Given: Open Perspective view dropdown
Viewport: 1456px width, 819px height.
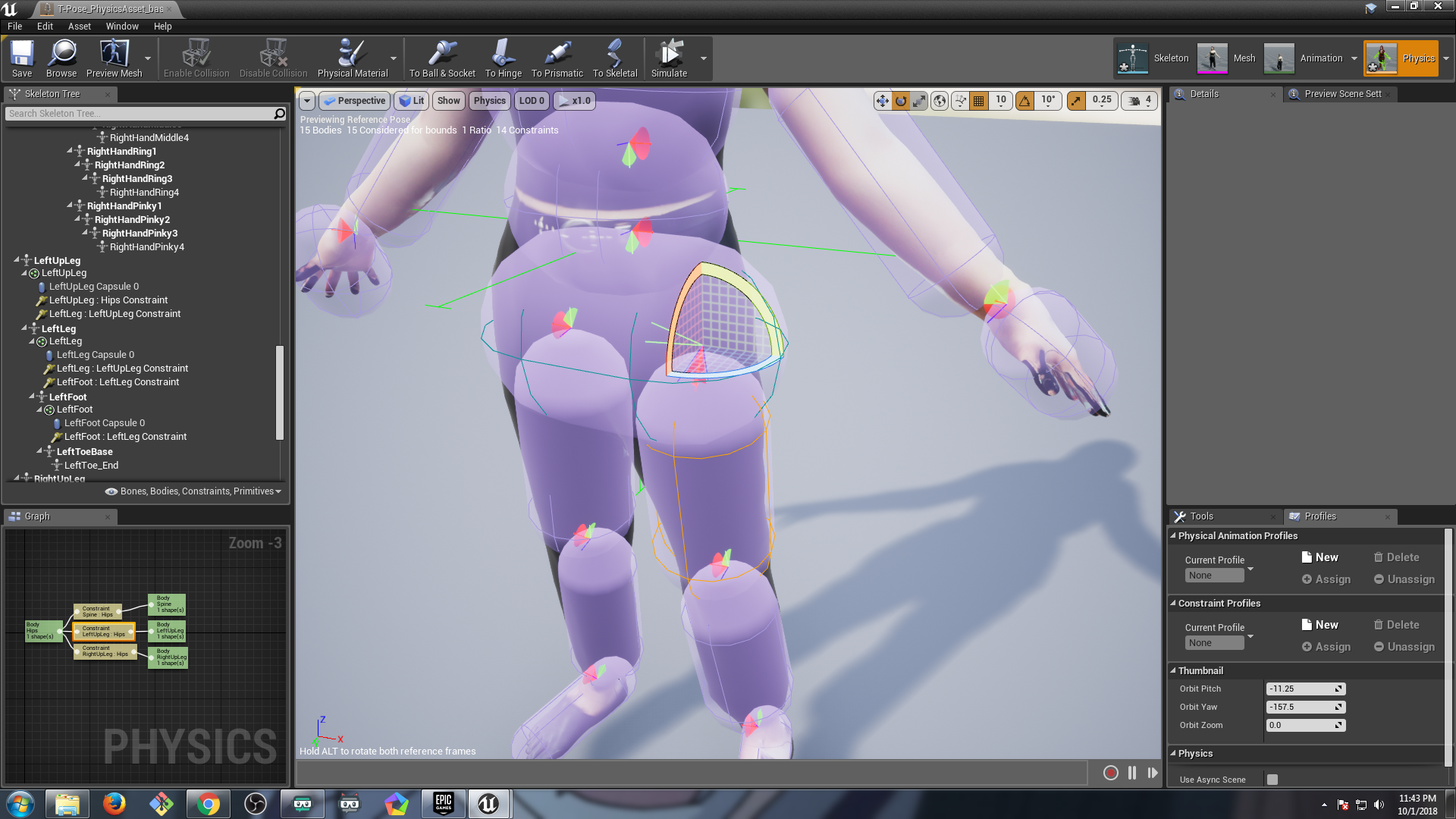Looking at the screenshot, I should point(354,100).
